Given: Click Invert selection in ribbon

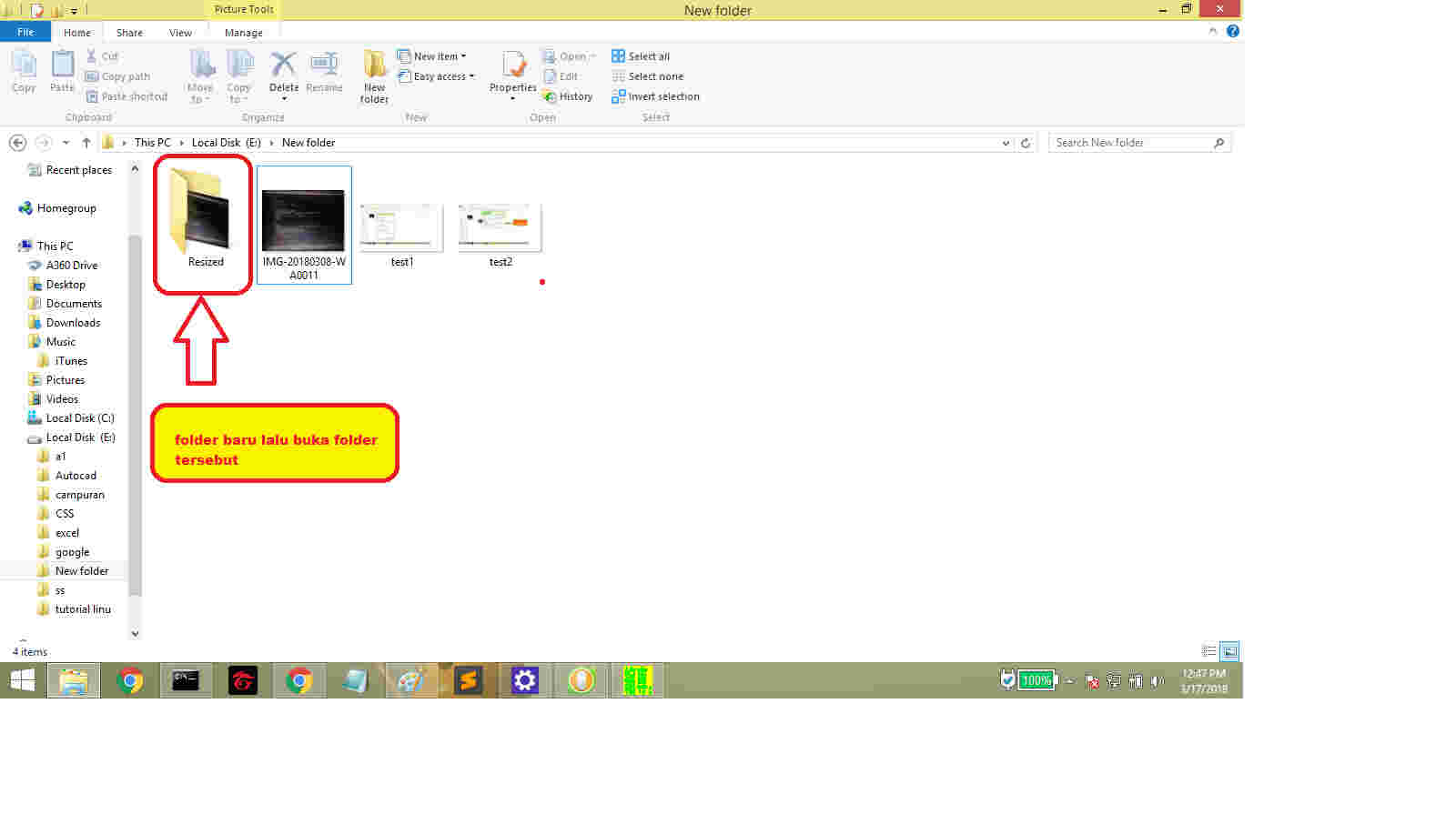Looking at the screenshot, I should click(x=655, y=96).
